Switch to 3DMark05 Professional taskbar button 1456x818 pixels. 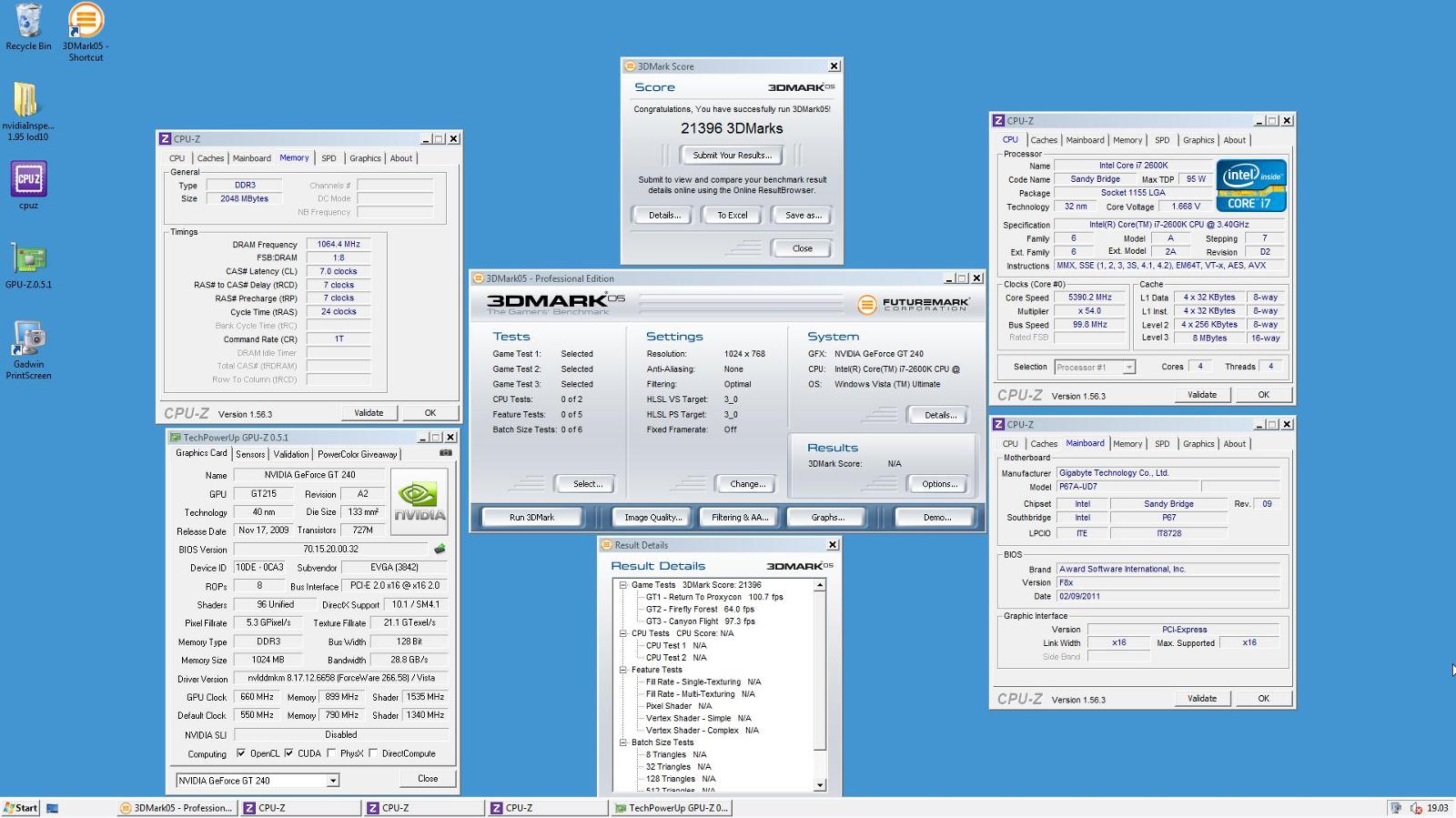click(x=177, y=808)
